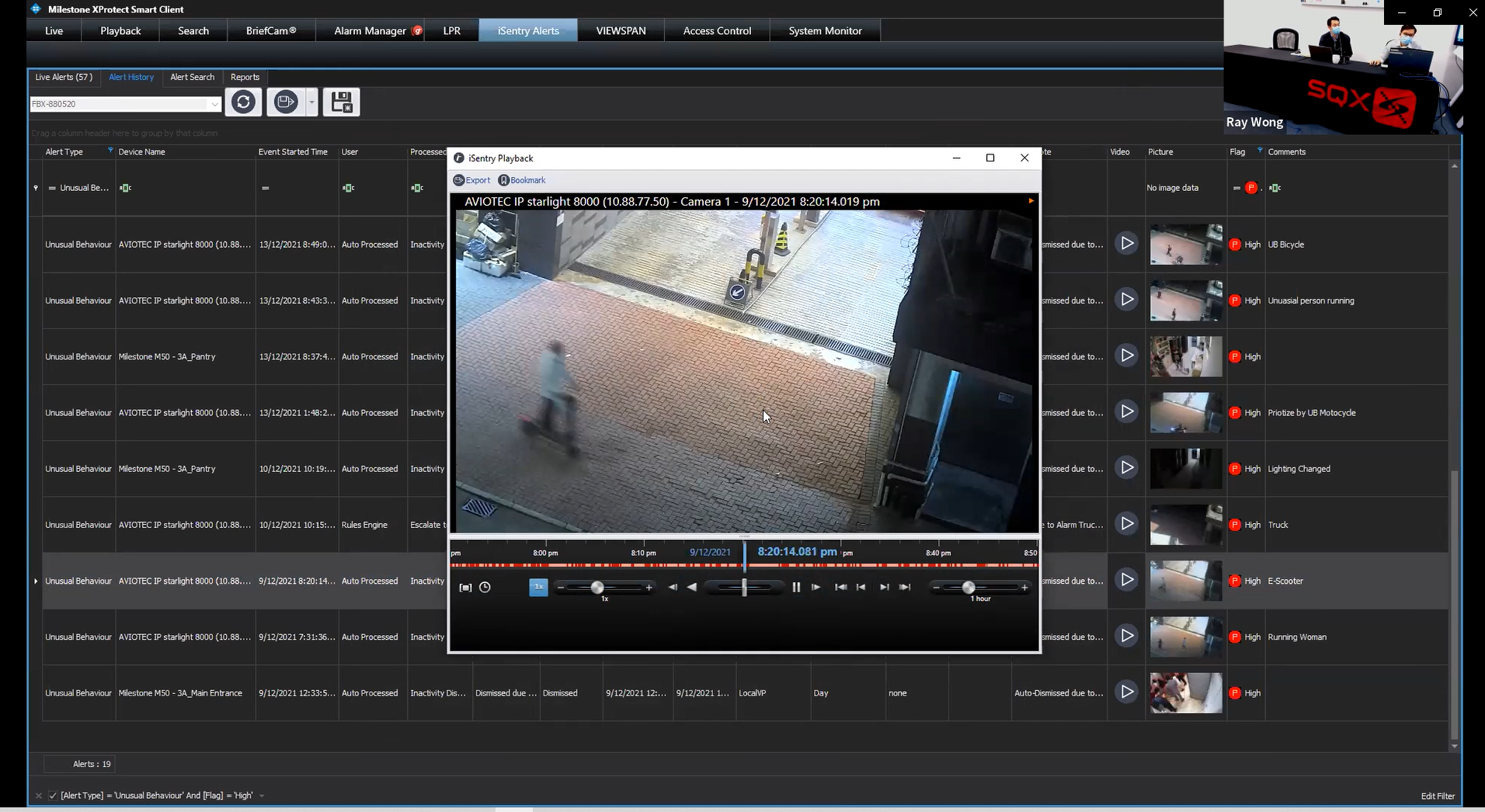Toggle the active filter checkbox
The image size is (1485, 812).
pyautogui.click(x=53, y=796)
